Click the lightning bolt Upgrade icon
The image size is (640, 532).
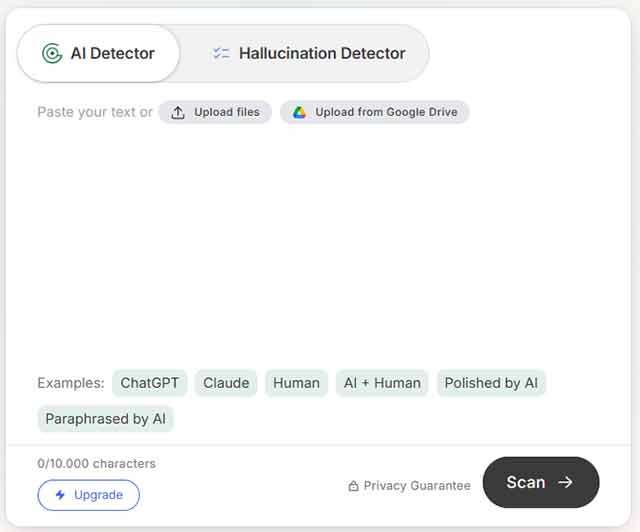pyautogui.click(x=60, y=495)
